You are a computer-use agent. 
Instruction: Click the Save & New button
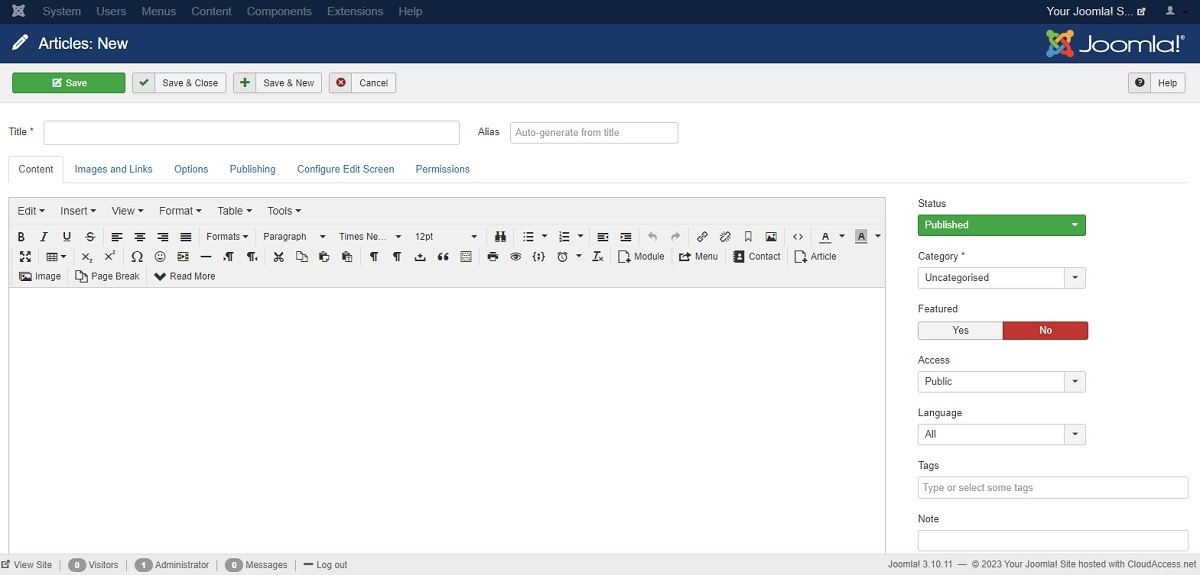pyautogui.click(x=277, y=83)
